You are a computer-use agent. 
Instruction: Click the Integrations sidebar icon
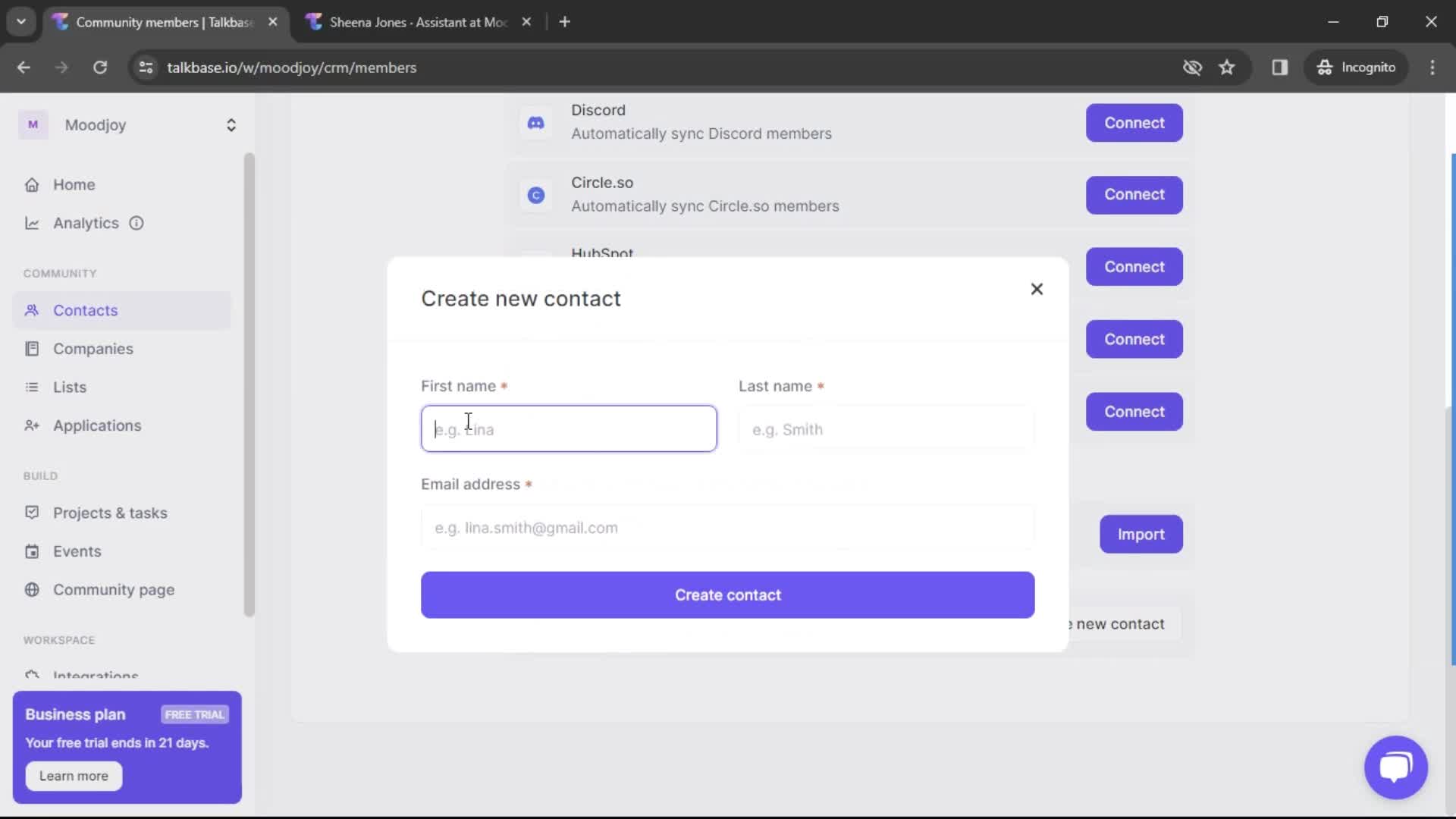30,676
